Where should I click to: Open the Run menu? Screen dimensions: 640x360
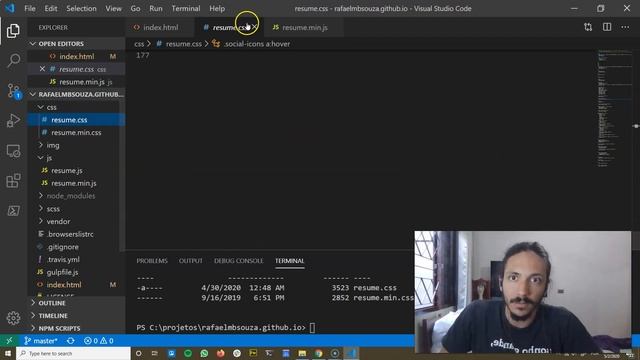tap(156, 8)
